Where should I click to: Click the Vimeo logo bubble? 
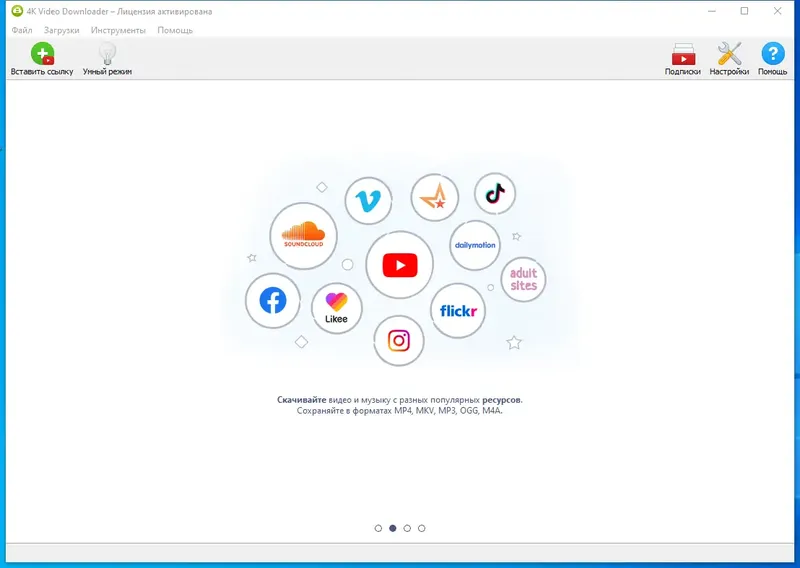[x=368, y=201]
